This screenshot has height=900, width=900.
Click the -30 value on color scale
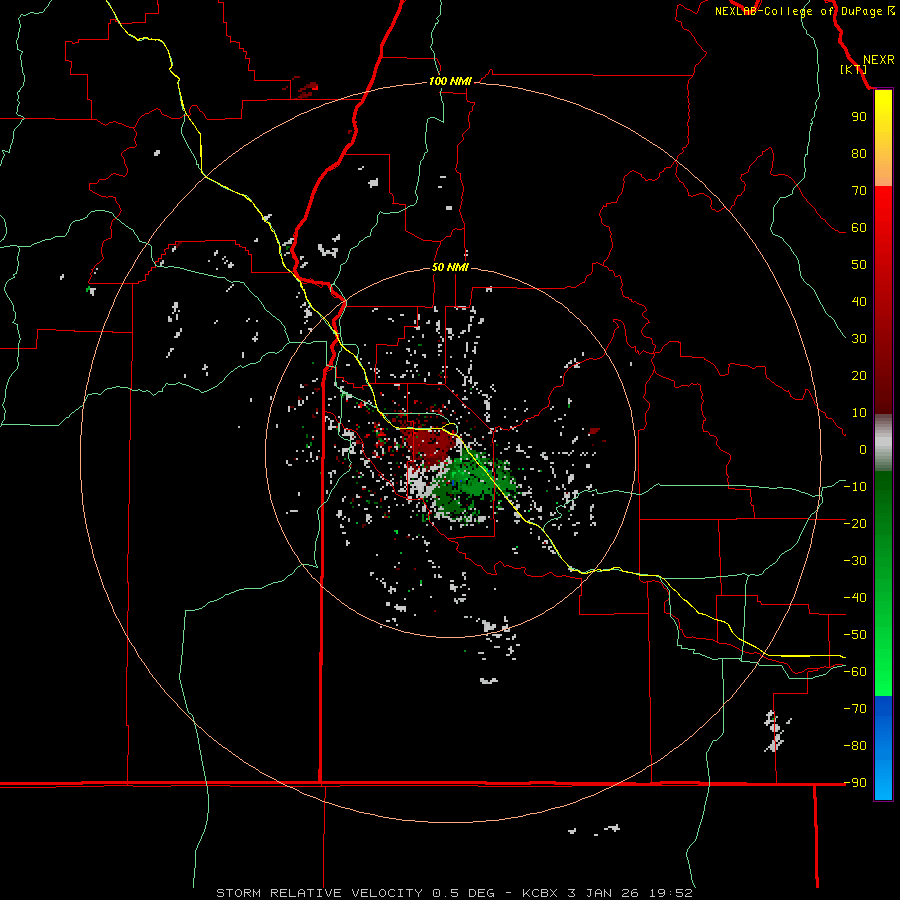855,561
